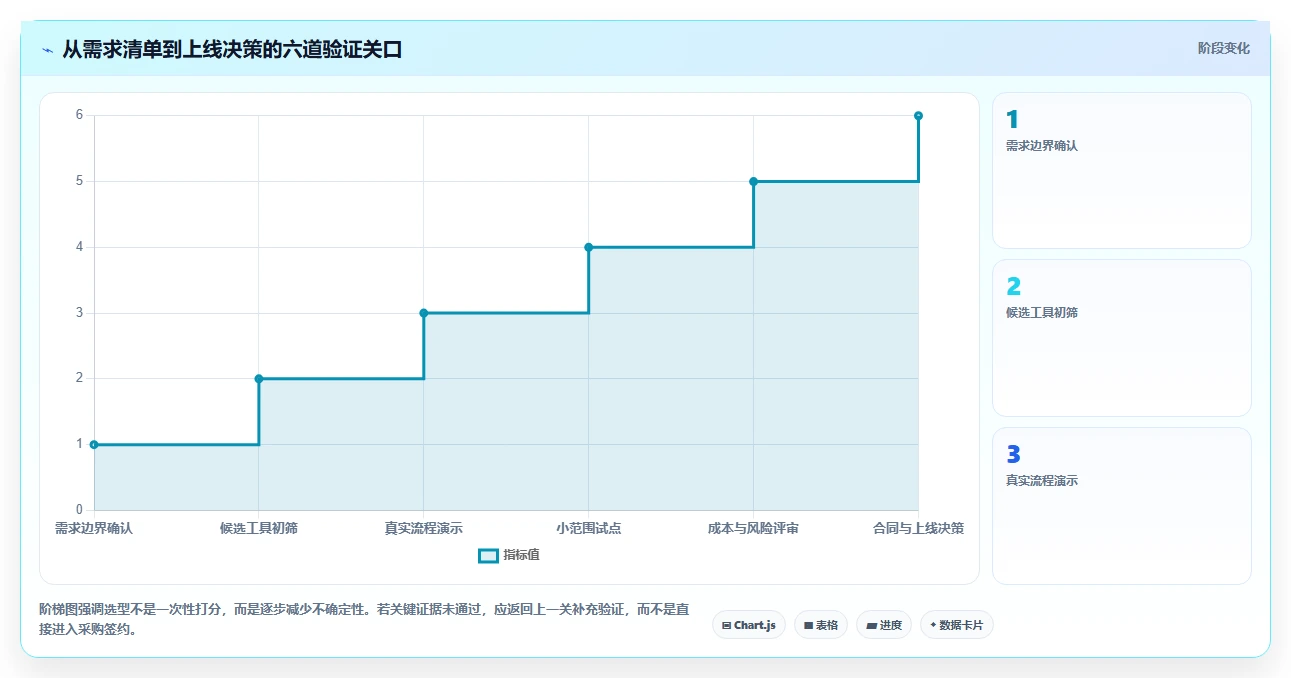Click the 指标值 legend color box
Viewport: 1291px width, 678px height.
point(488,556)
